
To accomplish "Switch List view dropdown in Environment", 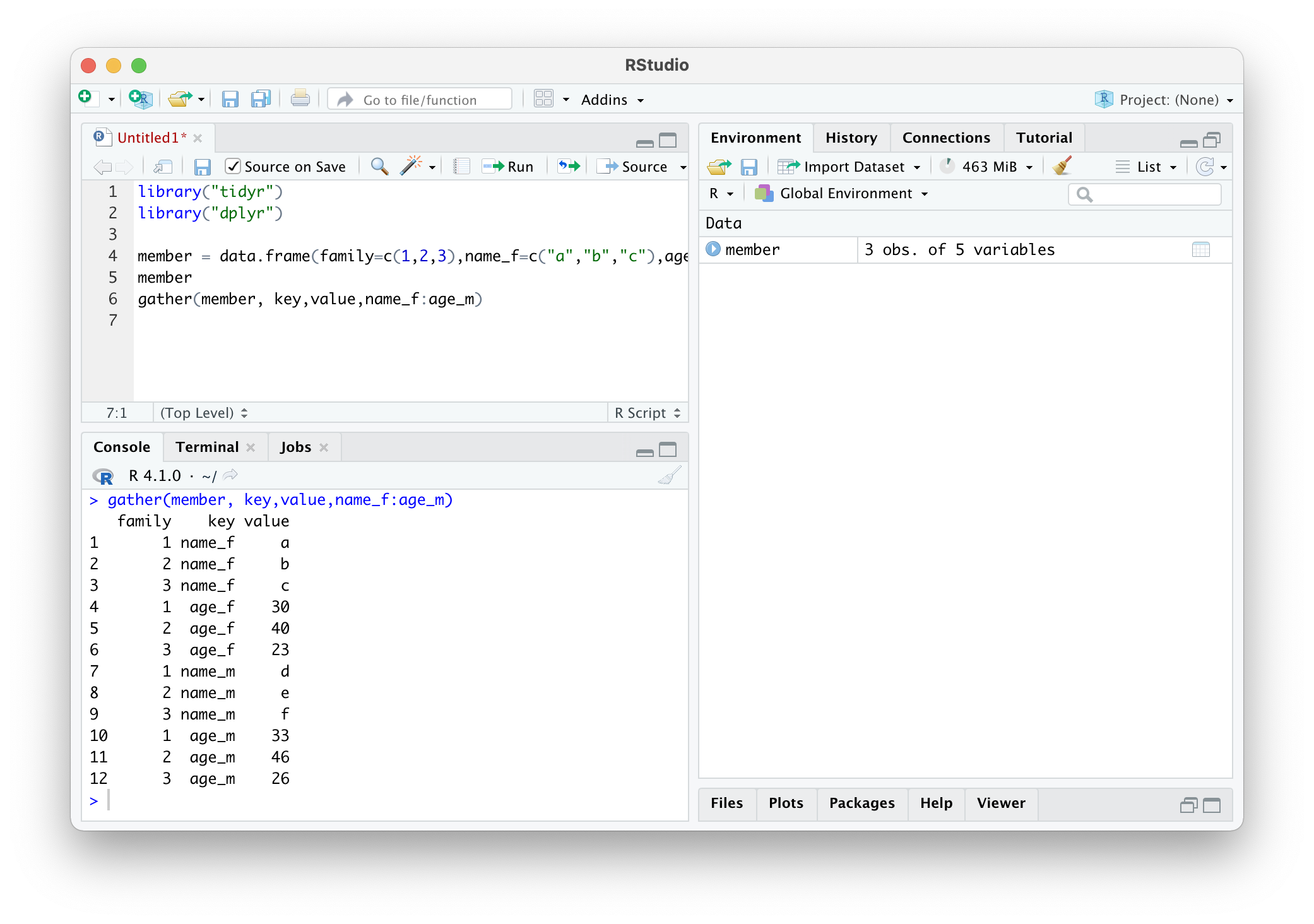I will (x=1146, y=167).
